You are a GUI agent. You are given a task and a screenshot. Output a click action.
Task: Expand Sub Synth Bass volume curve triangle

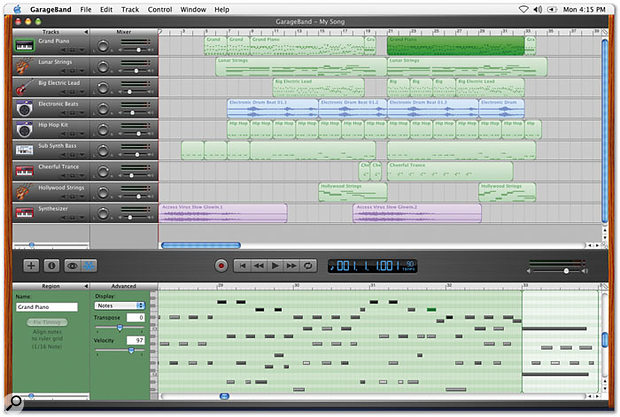click(82, 155)
